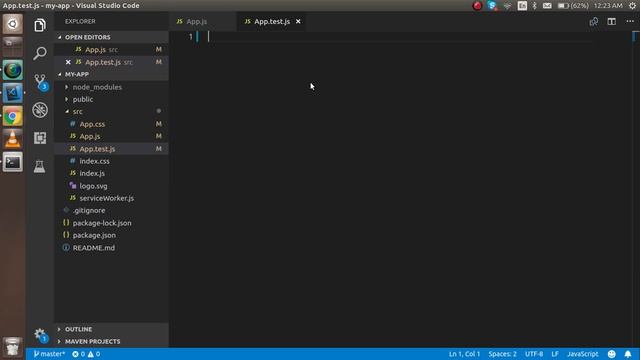Open App.js under src folder
This screenshot has height=360, width=640.
click(111, 136)
